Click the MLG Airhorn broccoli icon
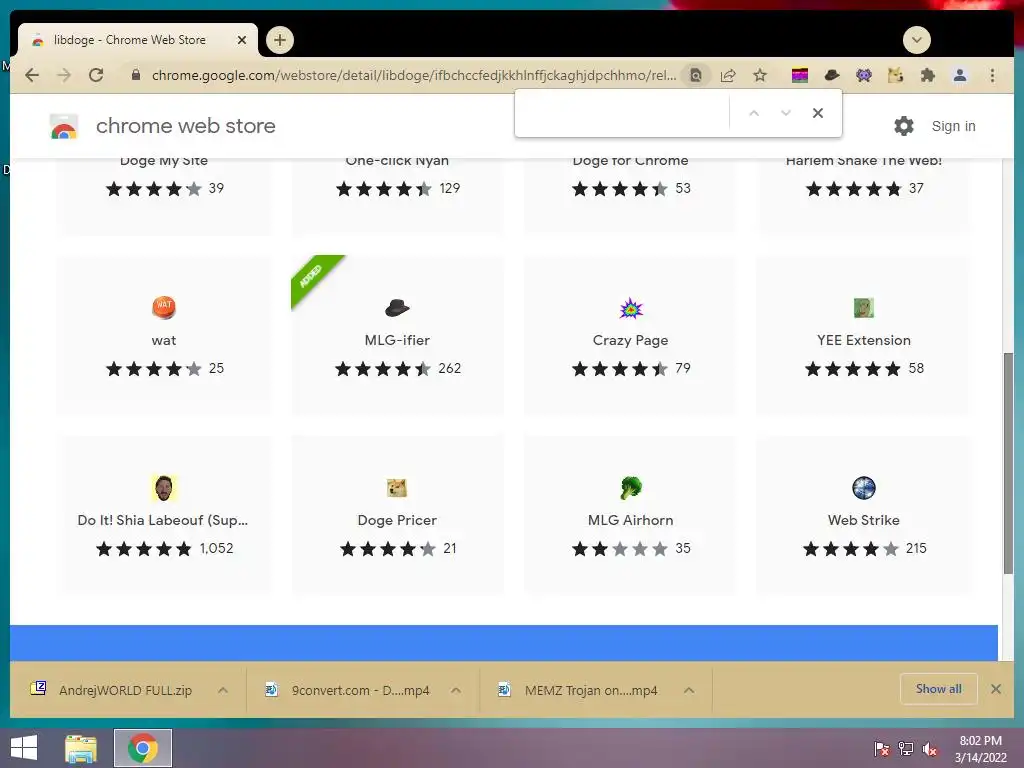1024x768 pixels. (631, 488)
